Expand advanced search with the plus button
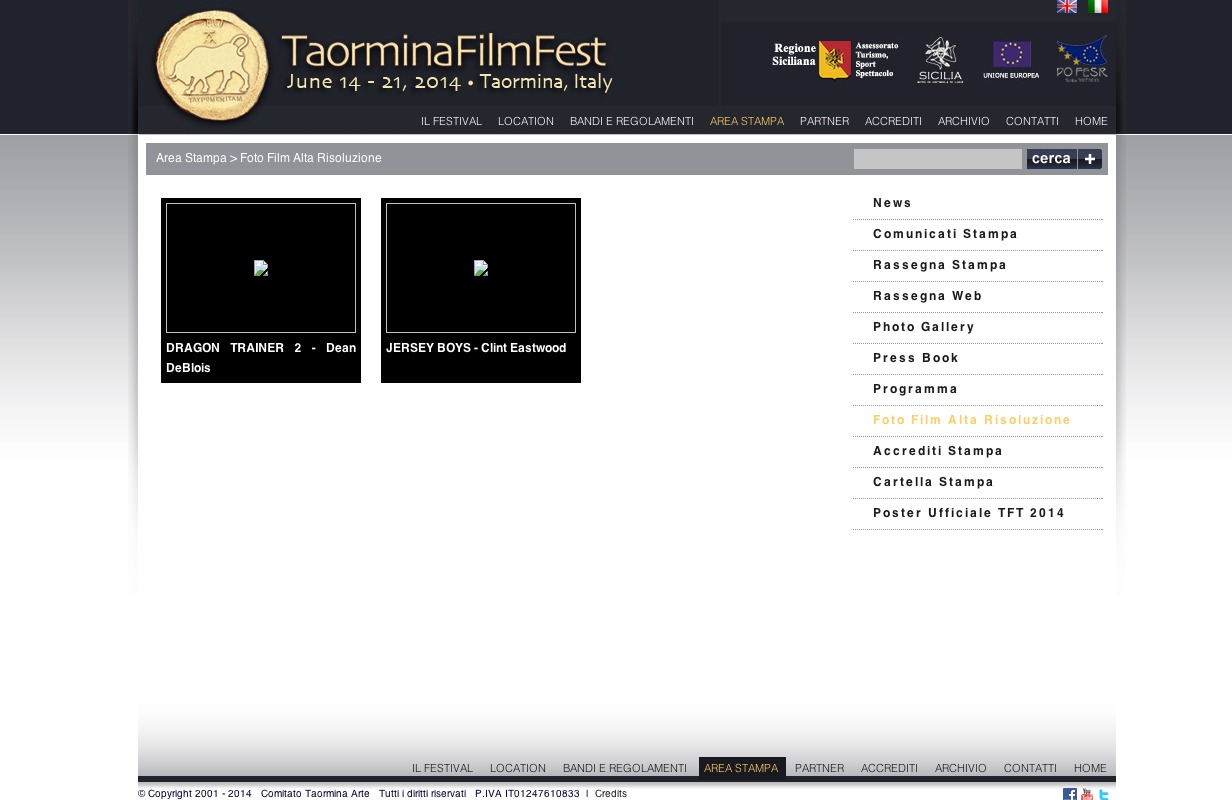Screen dimensions: 1232x800 pyautogui.click(x=1090, y=159)
